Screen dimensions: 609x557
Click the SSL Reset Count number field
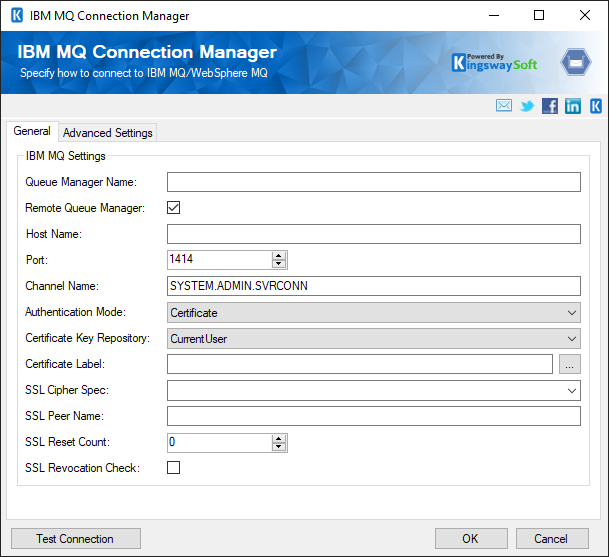220,443
